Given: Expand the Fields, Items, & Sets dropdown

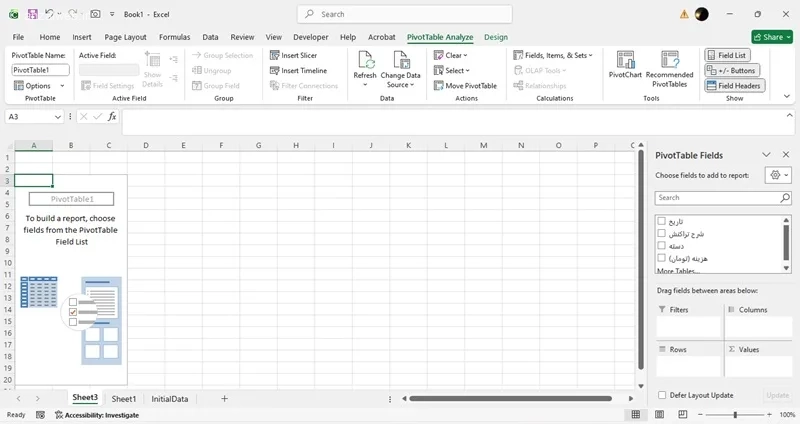Looking at the screenshot, I should point(551,55).
